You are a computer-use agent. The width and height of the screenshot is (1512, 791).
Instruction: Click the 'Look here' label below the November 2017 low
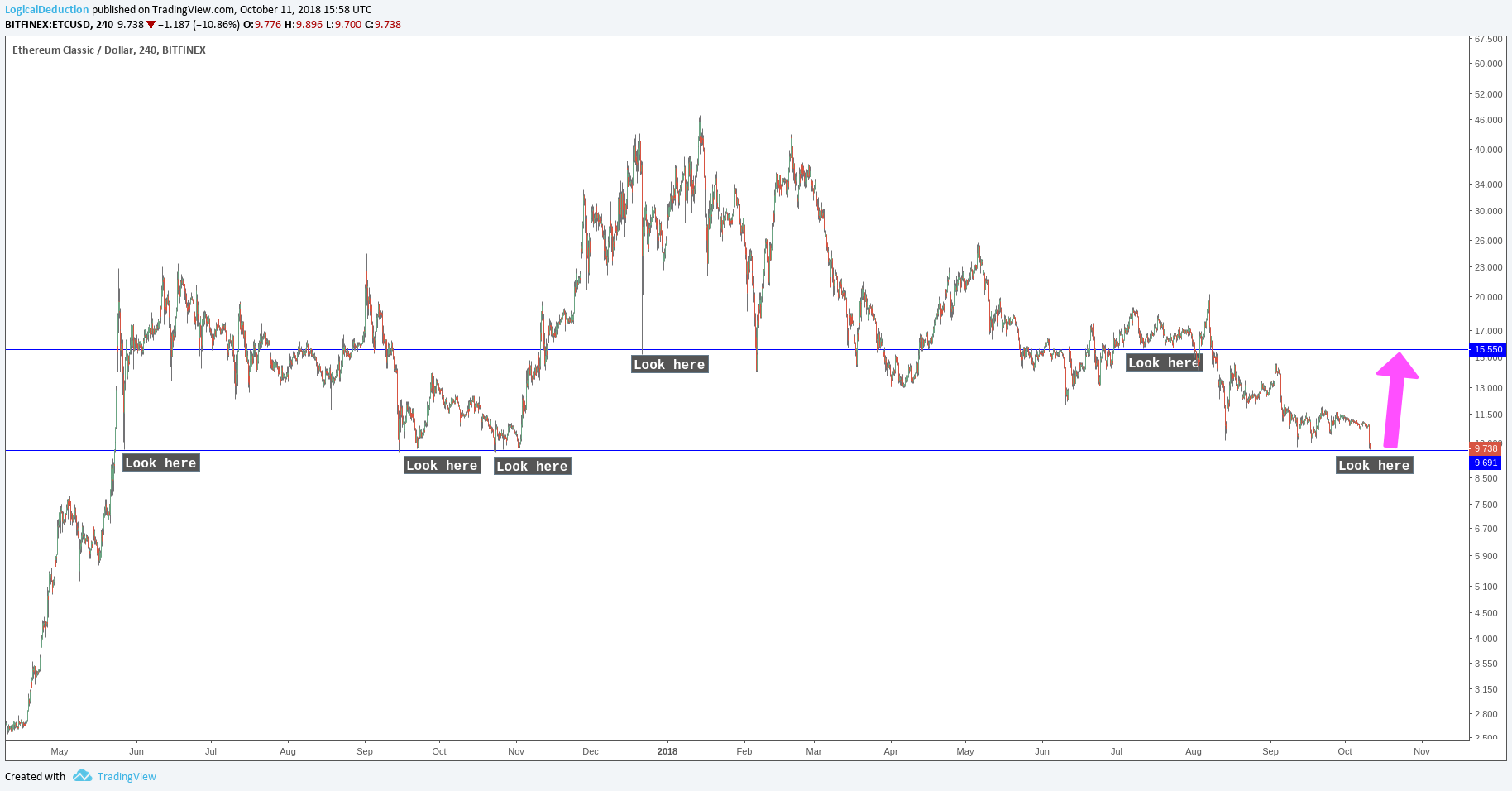[532, 466]
